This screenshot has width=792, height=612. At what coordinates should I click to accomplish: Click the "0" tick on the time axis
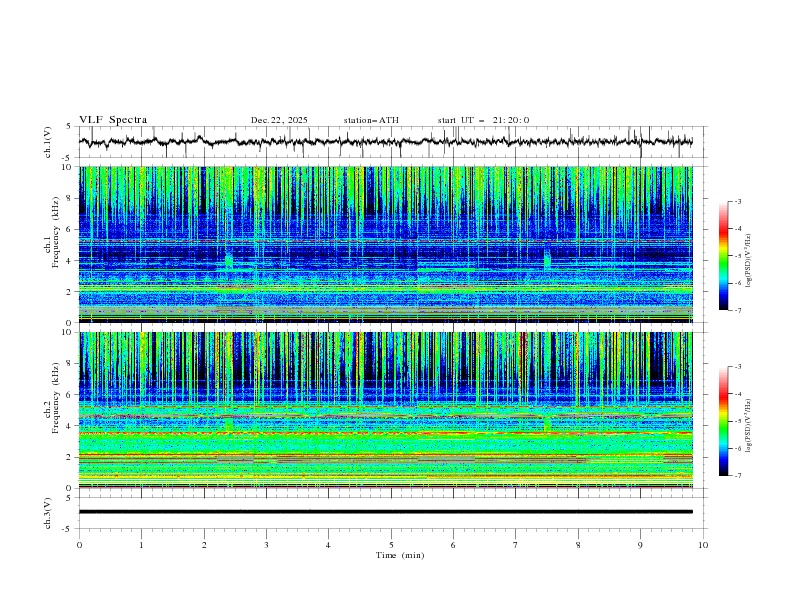pyautogui.click(x=79, y=545)
